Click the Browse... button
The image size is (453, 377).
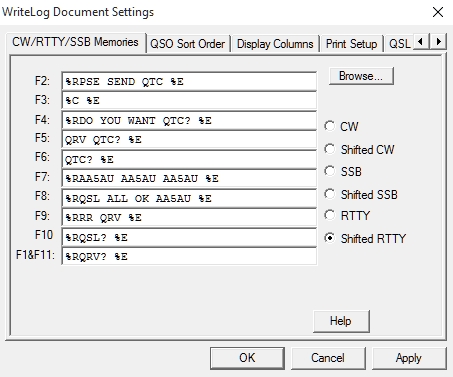(361, 76)
